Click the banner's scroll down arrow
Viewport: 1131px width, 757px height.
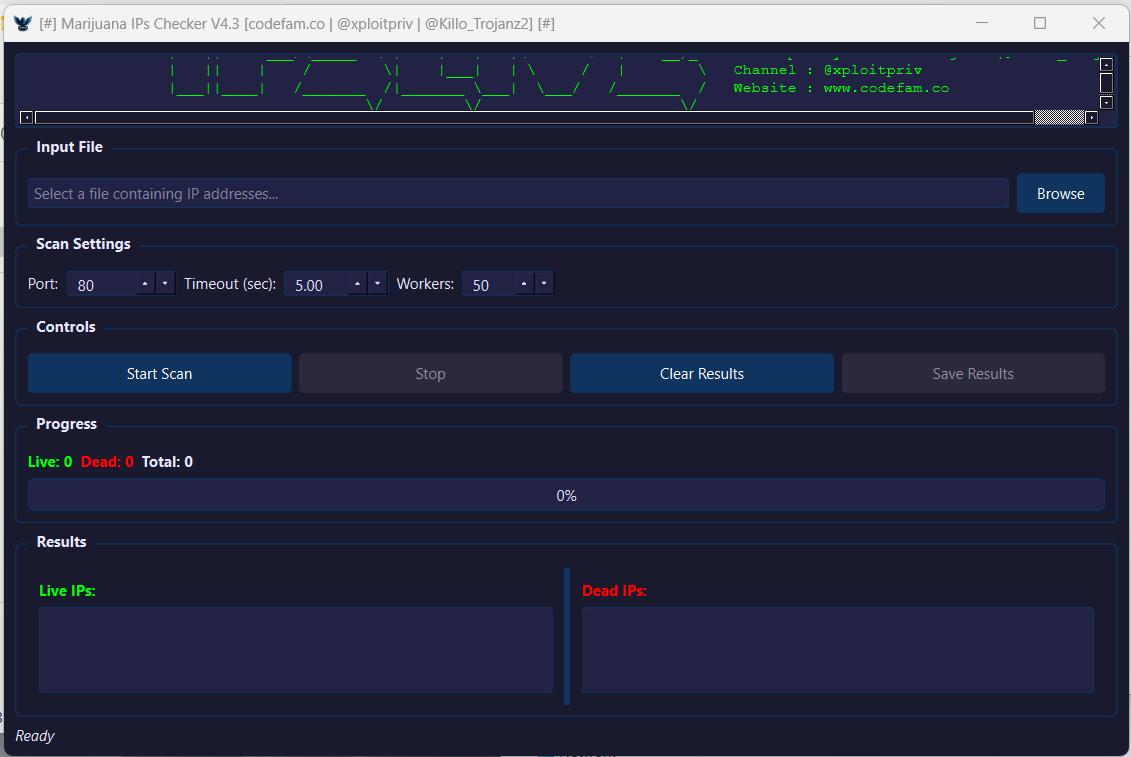[x=1106, y=102]
